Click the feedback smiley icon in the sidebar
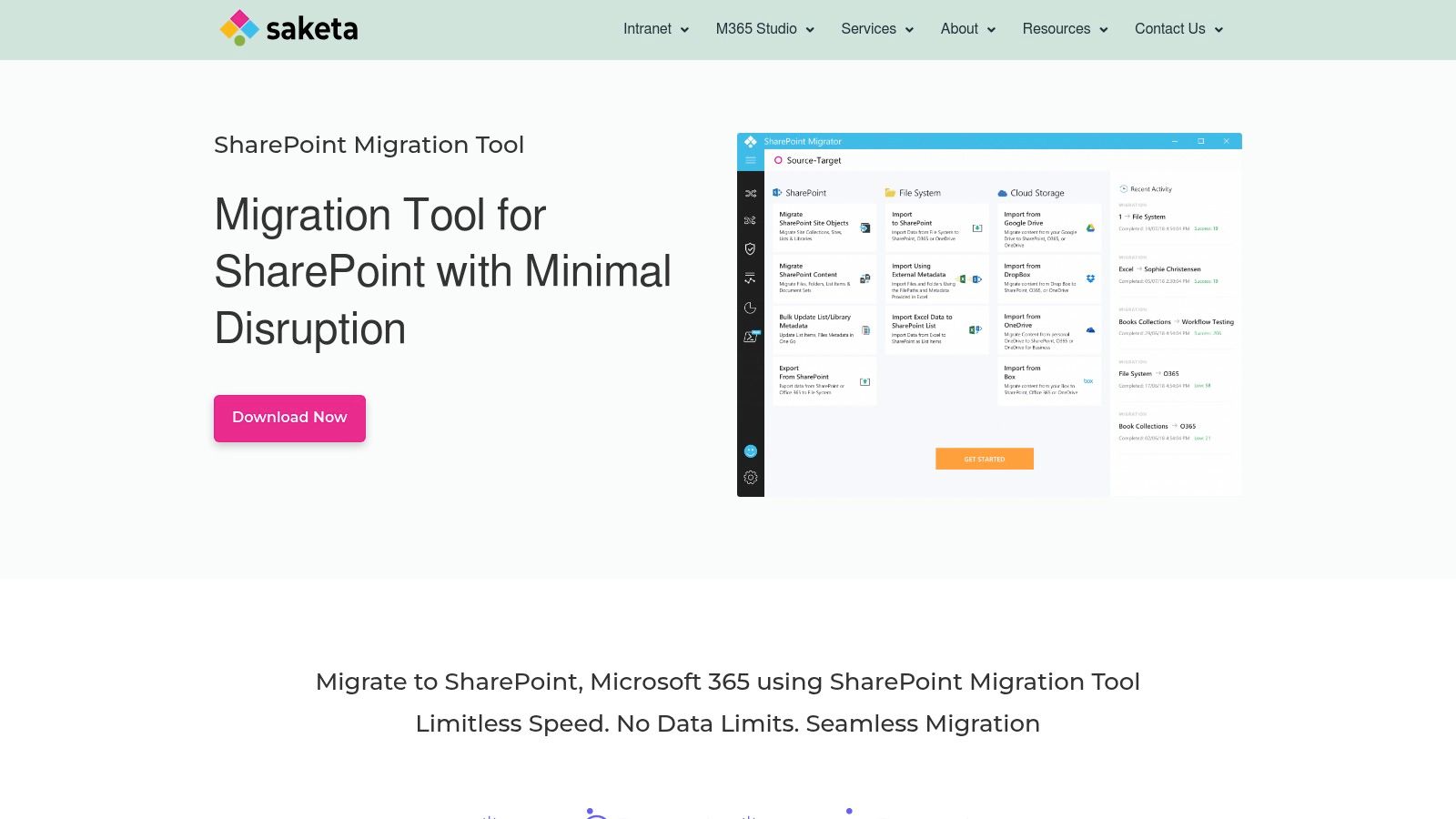Image resolution: width=1456 pixels, height=819 pixels. (749, 450)
